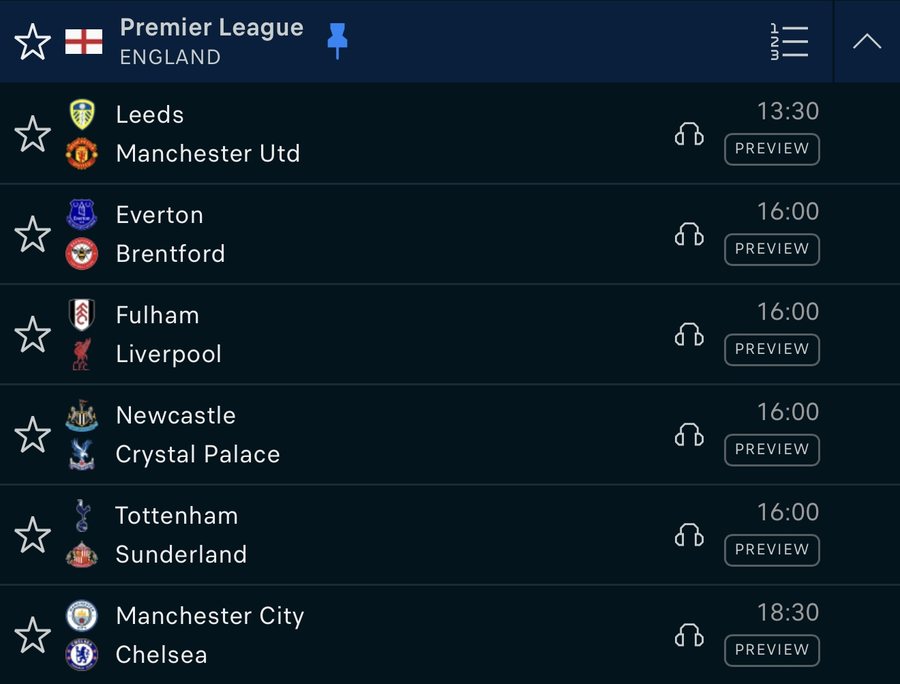Collapse the Premier League section
This screenshot has width=900, height=684.
point(866,41)
